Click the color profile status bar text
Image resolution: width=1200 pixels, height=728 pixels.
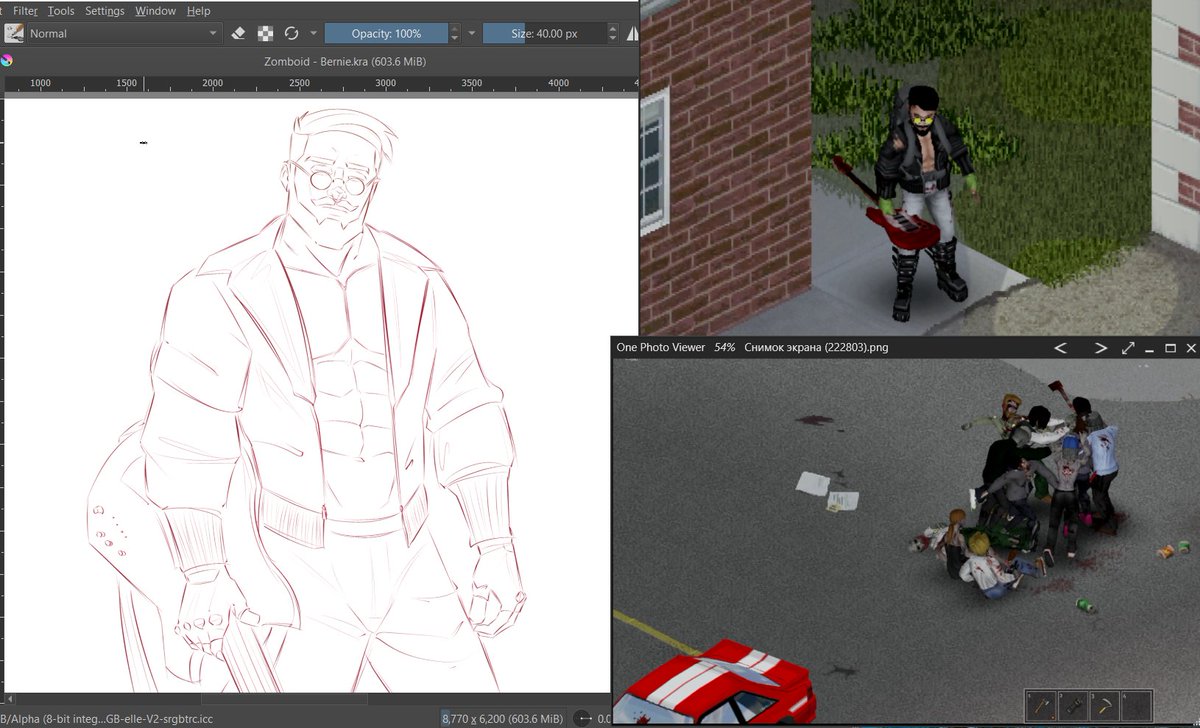(x=107, y=718)
